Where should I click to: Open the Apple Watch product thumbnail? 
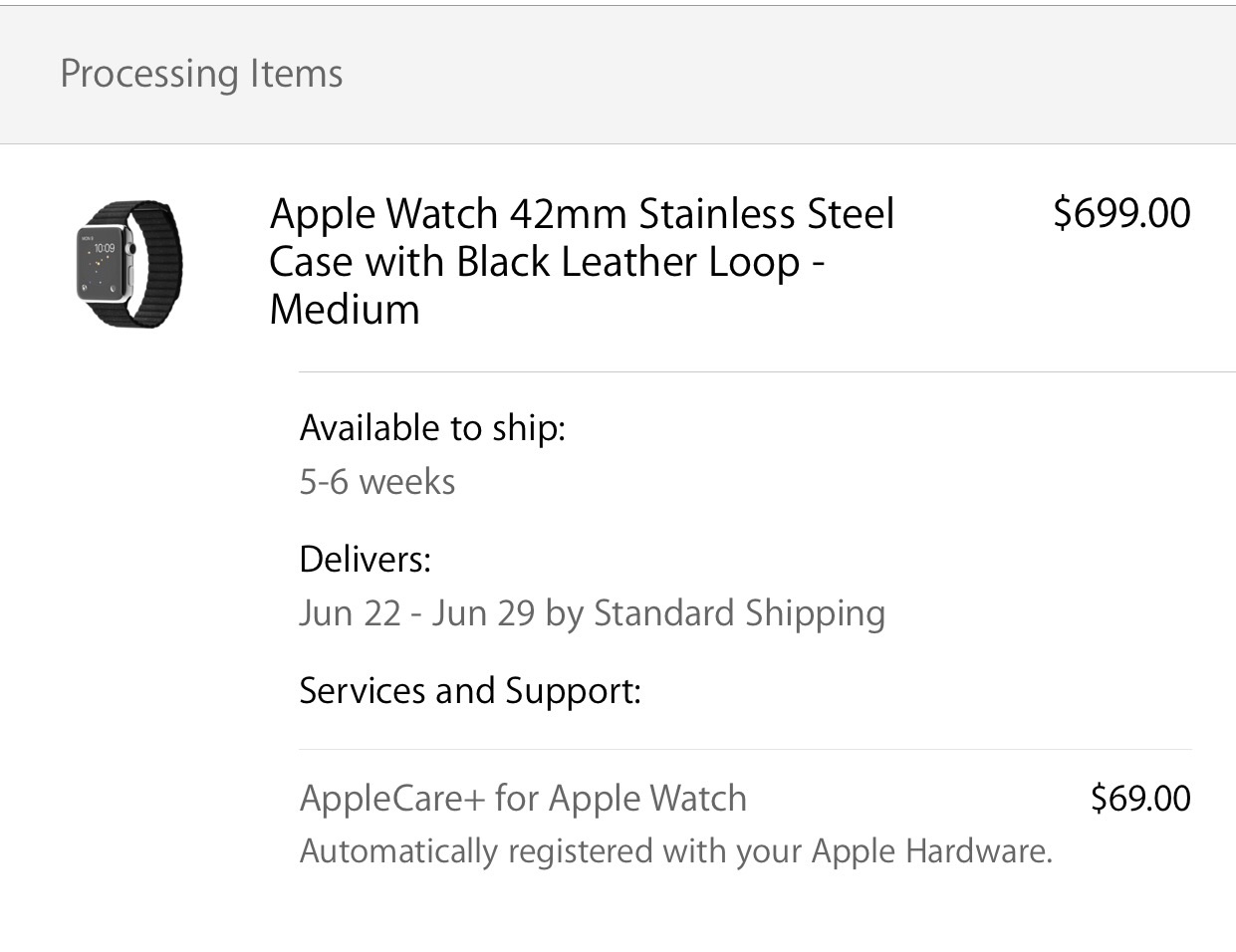point(129,264)
